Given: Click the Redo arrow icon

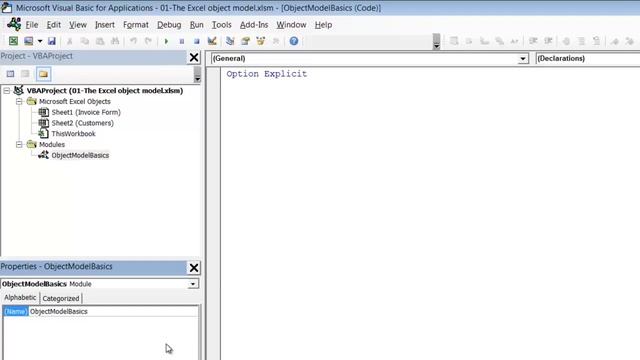Looking at the screenshot, I should 148,41.
